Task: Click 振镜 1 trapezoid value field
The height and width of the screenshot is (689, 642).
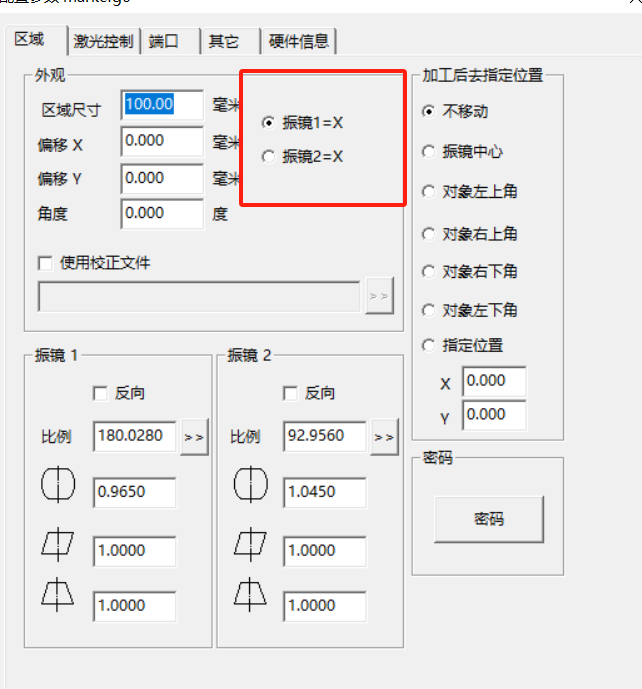Action: coord(134,606)
